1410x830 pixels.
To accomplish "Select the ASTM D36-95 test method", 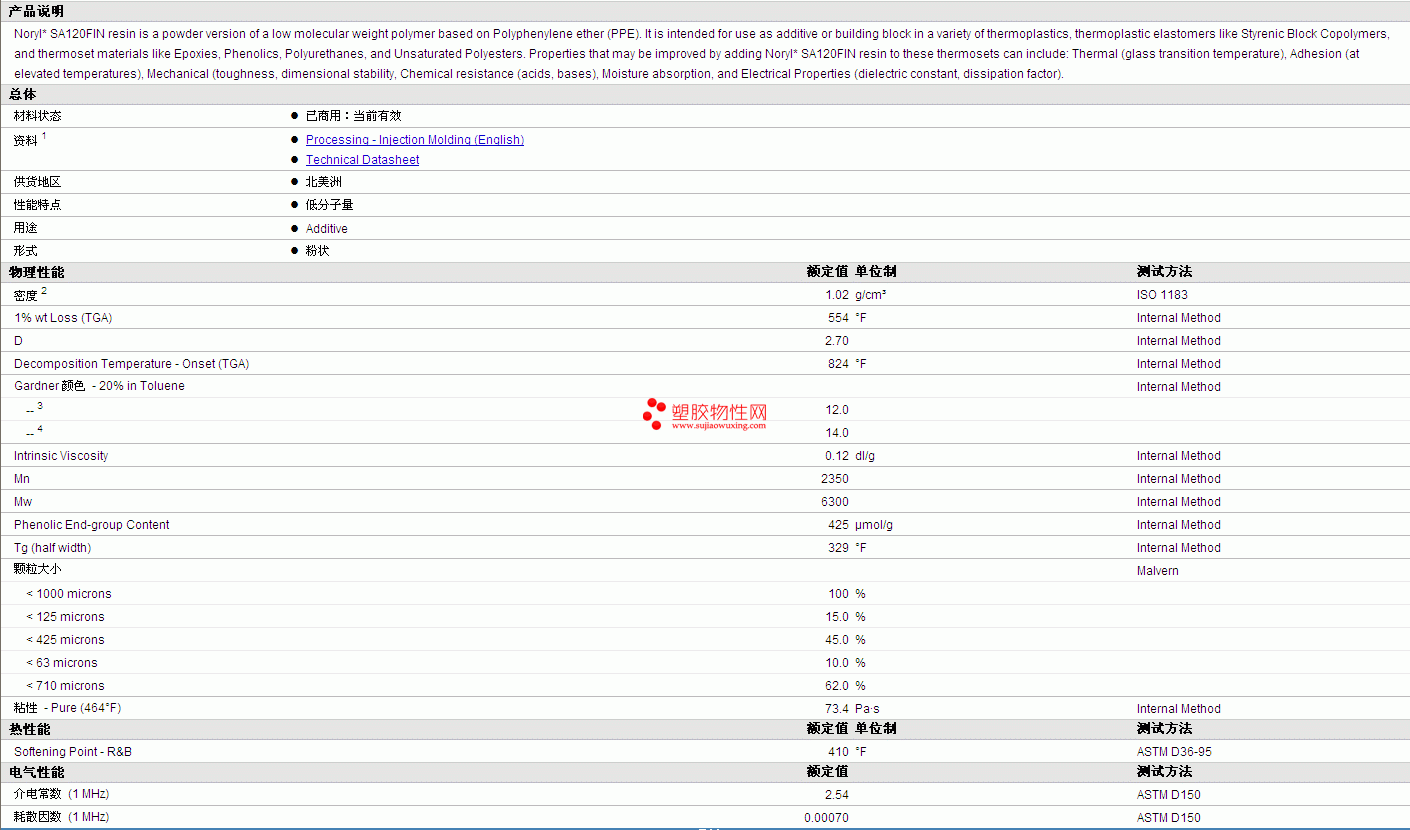I will coord(1174,752).
